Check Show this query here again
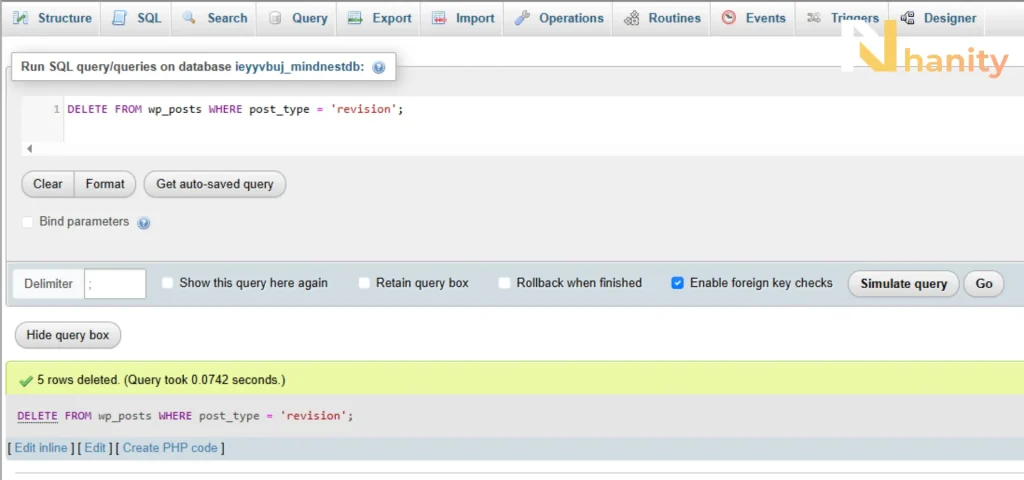This screenshot has width=1024, height=480. (168, 283)
